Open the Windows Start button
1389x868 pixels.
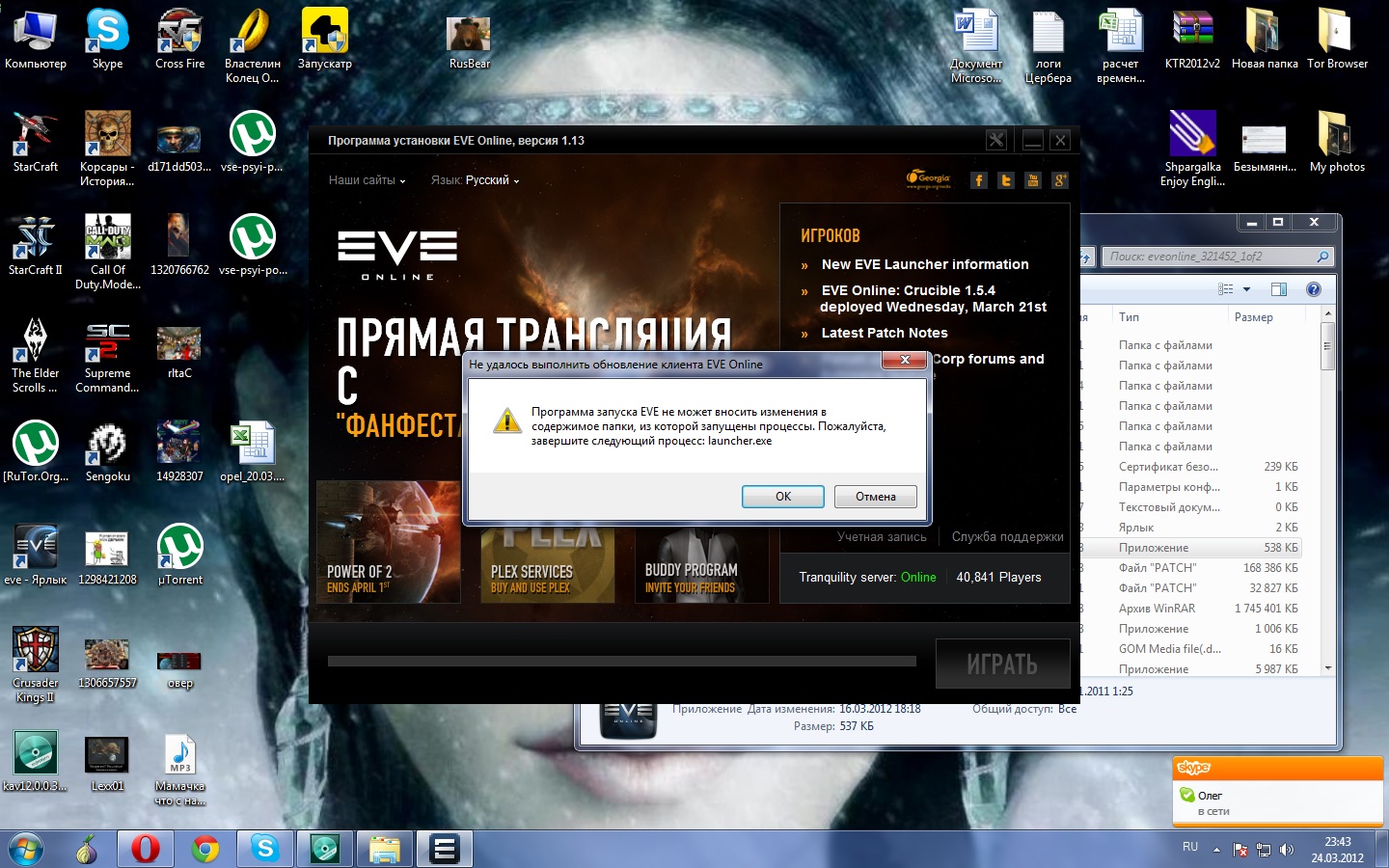[26, 850]
